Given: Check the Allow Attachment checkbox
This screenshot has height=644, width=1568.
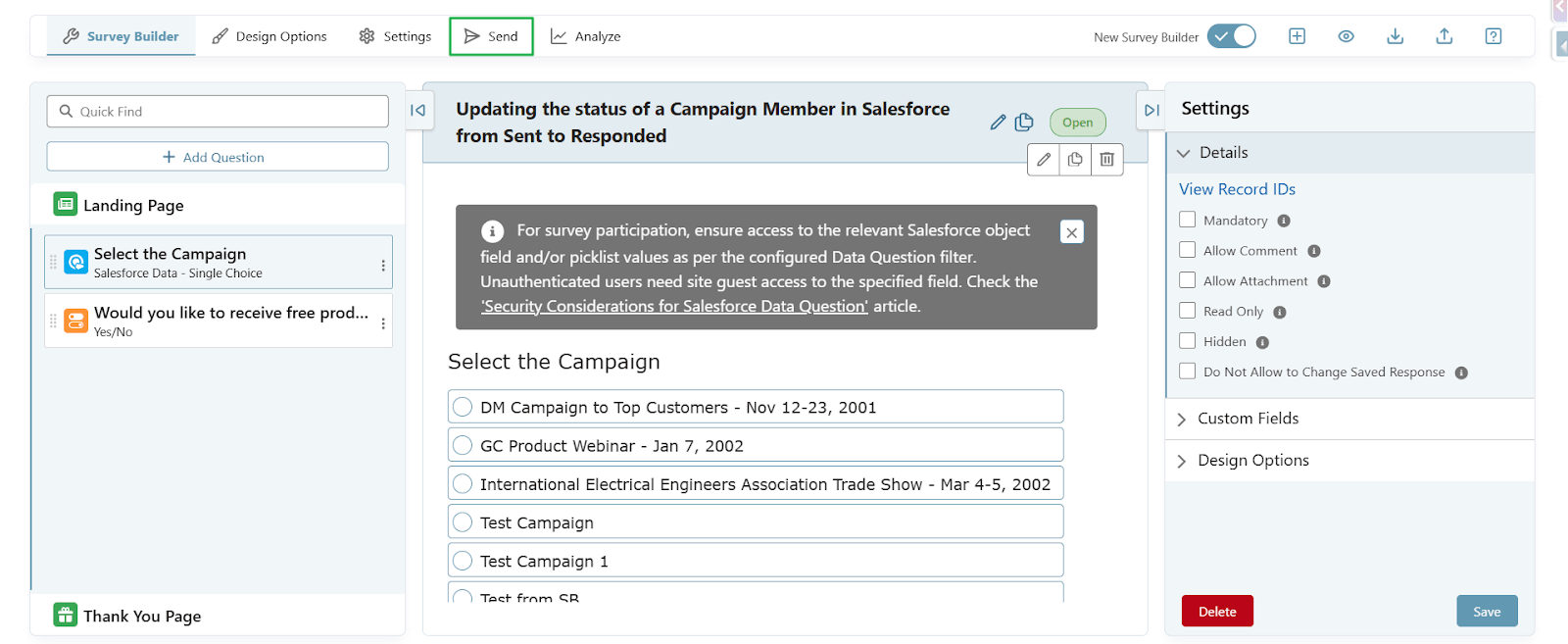Looking at the screenshot, I should click(x=1188, y=280).
